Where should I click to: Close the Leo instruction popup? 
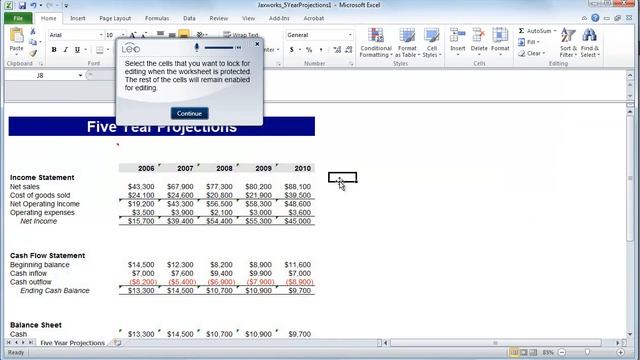(257, 44)
